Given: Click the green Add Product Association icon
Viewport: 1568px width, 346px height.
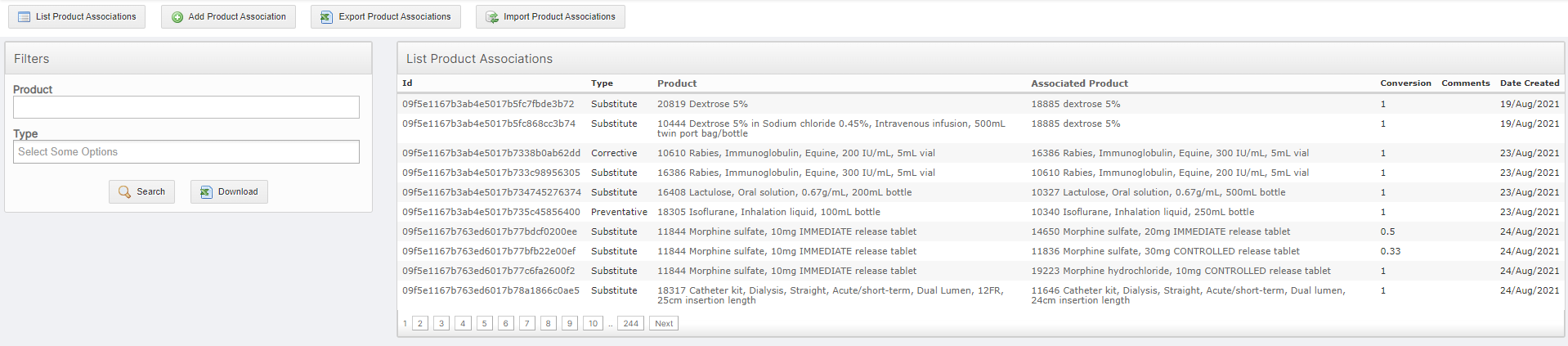Looking at the screenshot, I should pos(177,17).
